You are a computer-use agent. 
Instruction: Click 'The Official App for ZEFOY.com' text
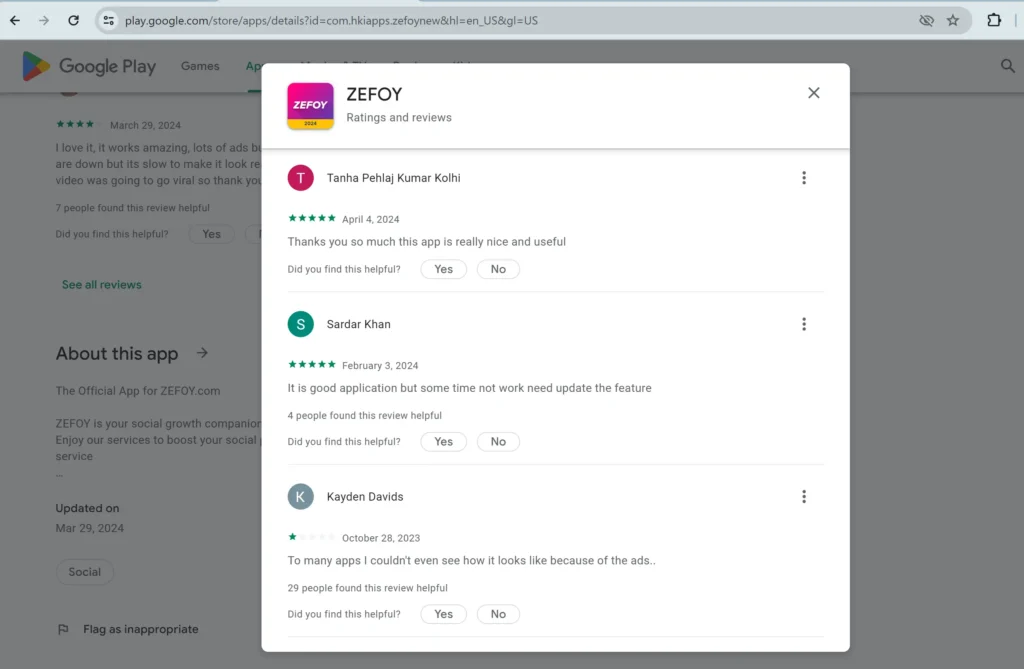[138, 391]
